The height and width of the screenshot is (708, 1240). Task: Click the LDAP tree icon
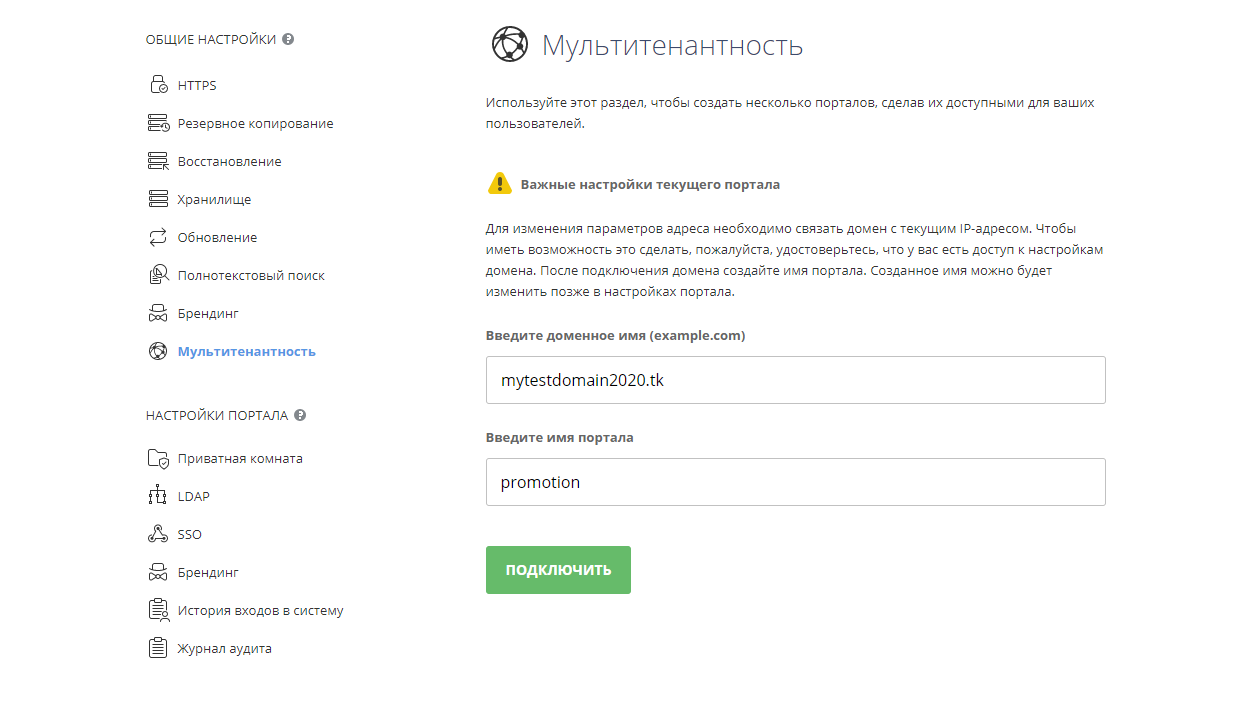tap(158, 496)
